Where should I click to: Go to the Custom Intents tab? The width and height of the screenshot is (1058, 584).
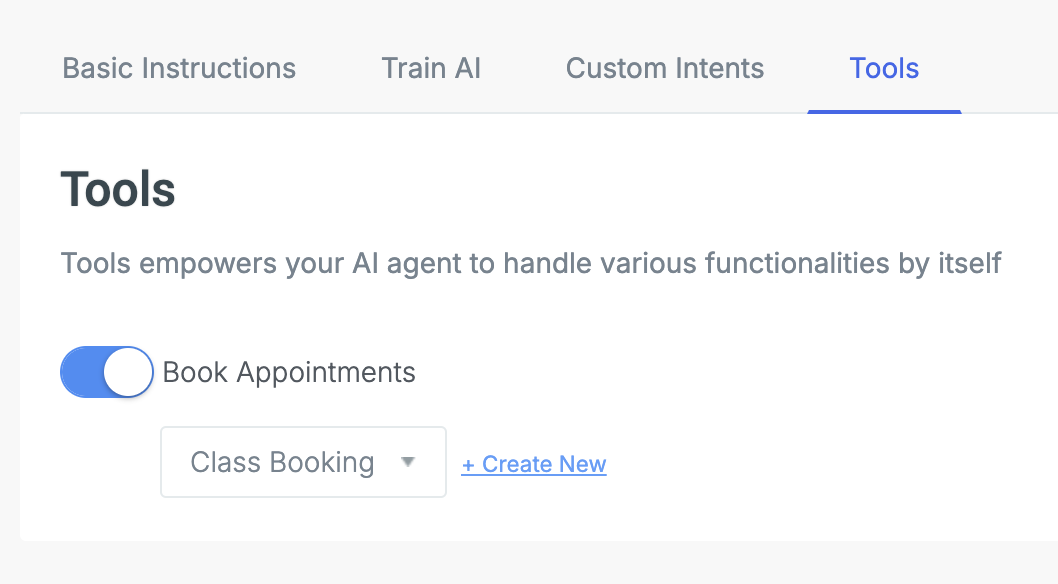click(665, 69)
